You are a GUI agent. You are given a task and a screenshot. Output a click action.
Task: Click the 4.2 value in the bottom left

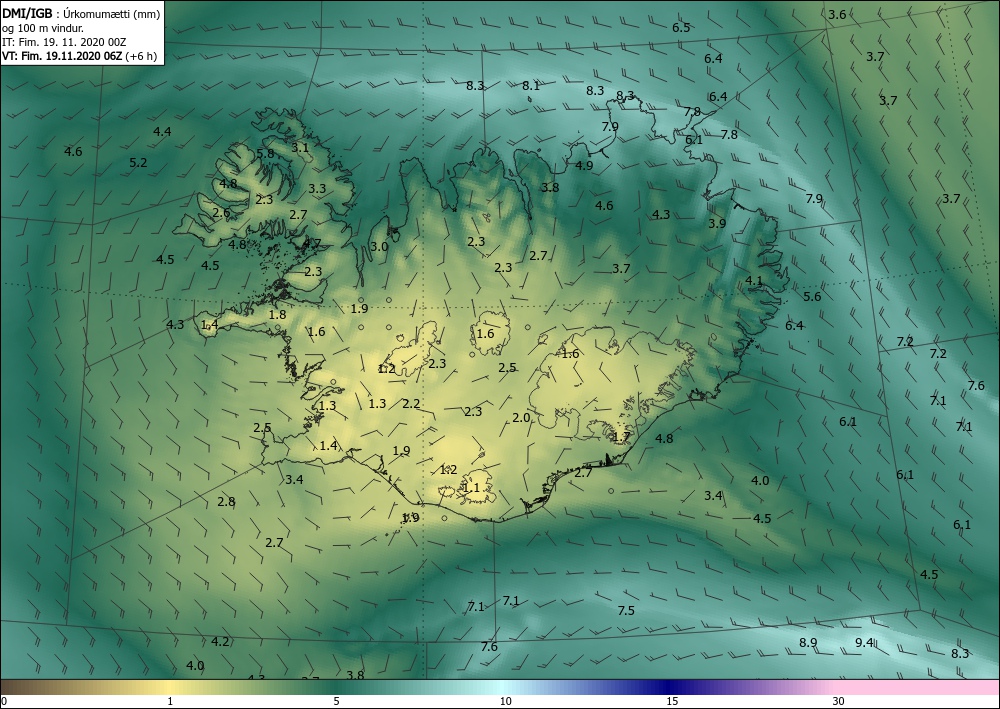pos(220,642)
